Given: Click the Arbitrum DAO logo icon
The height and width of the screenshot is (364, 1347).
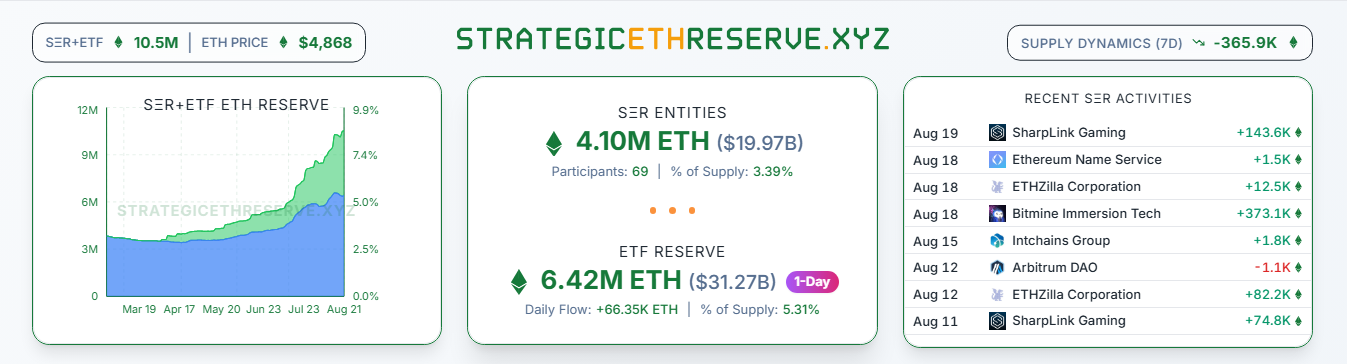Looking at the screenshot, I should [997, 268].
